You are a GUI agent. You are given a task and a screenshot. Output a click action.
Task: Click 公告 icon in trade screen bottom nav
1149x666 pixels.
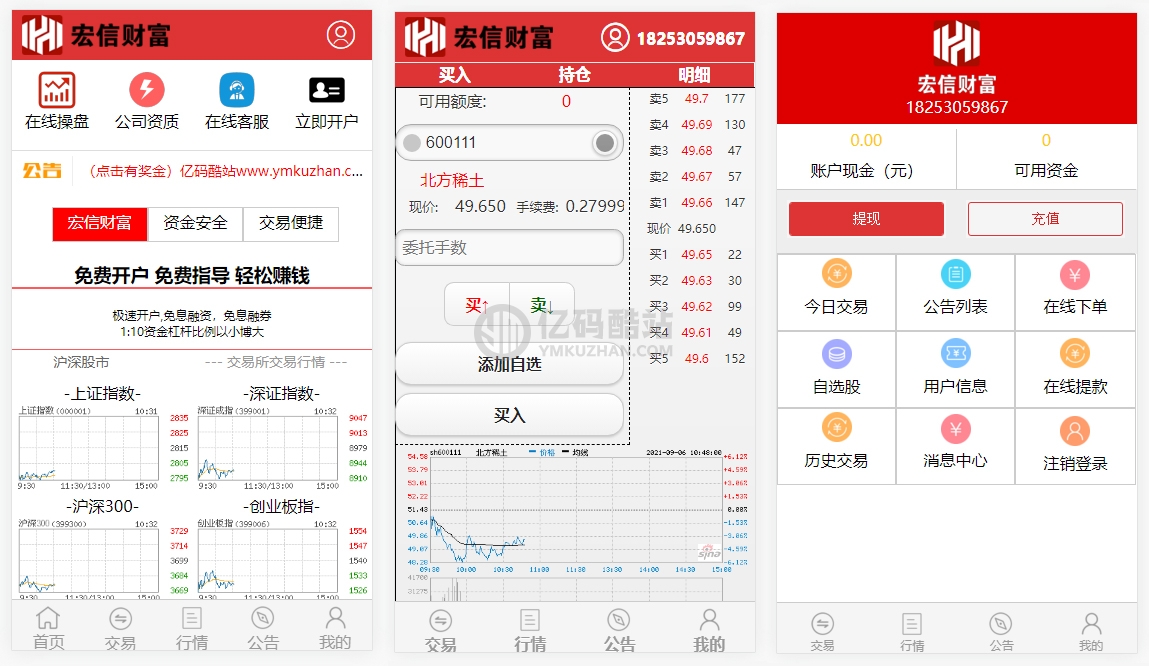618,620
